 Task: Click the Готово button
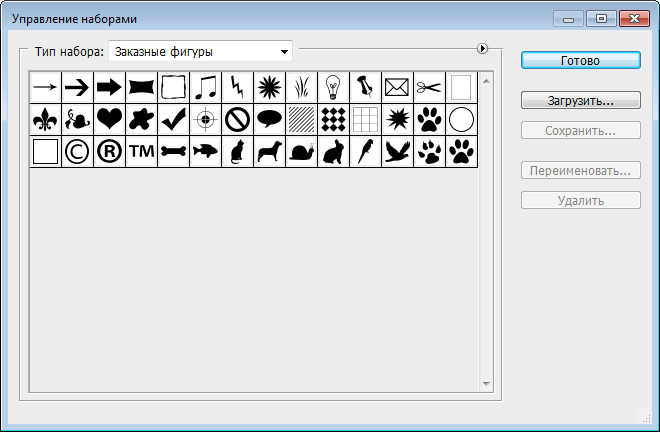(x=580, y=60)
